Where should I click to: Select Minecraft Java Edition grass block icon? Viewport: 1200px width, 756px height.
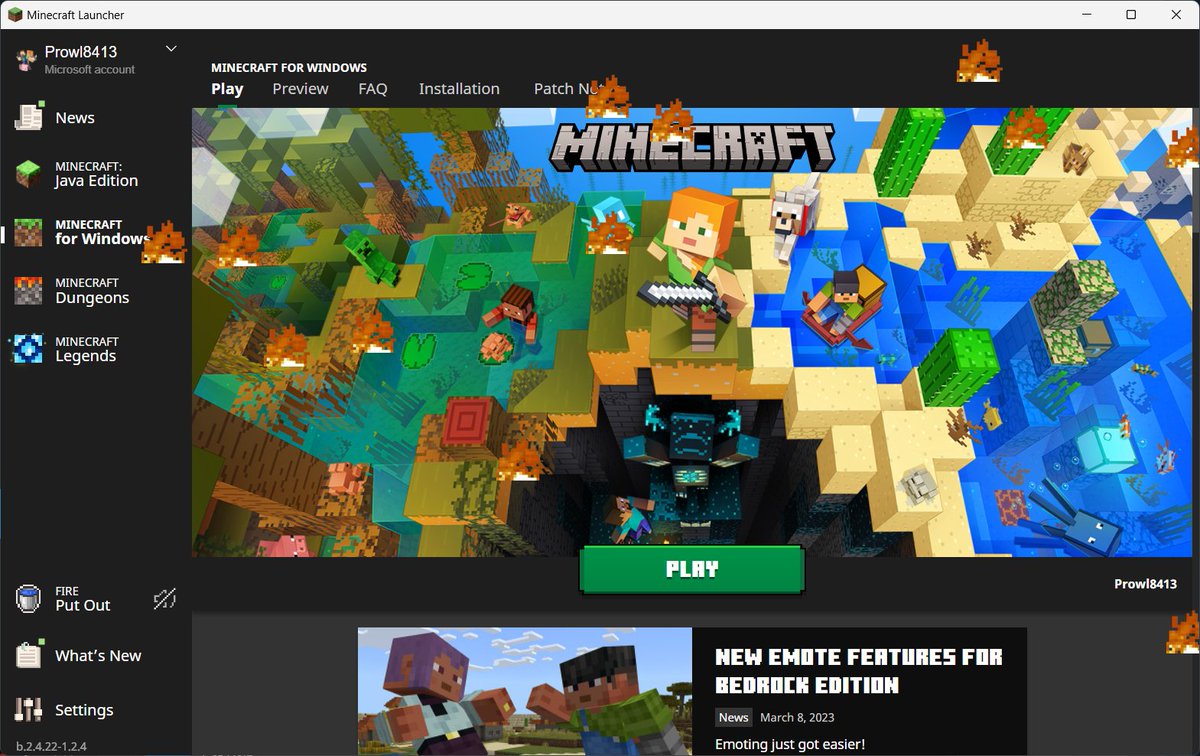click(28, 174)
